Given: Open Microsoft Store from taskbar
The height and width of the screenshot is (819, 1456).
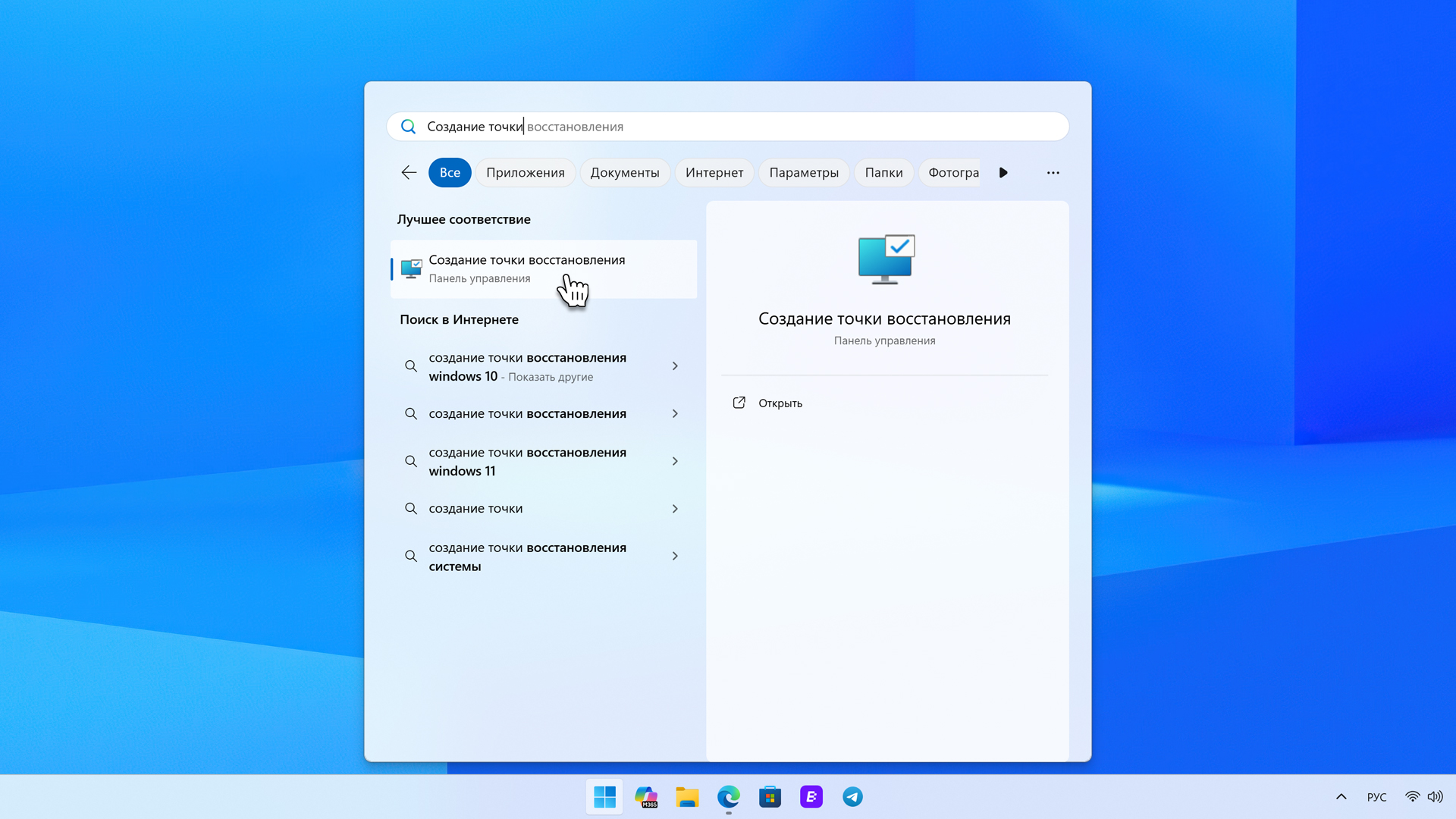Looking at the screenshot, I should [x=770, y=797].
